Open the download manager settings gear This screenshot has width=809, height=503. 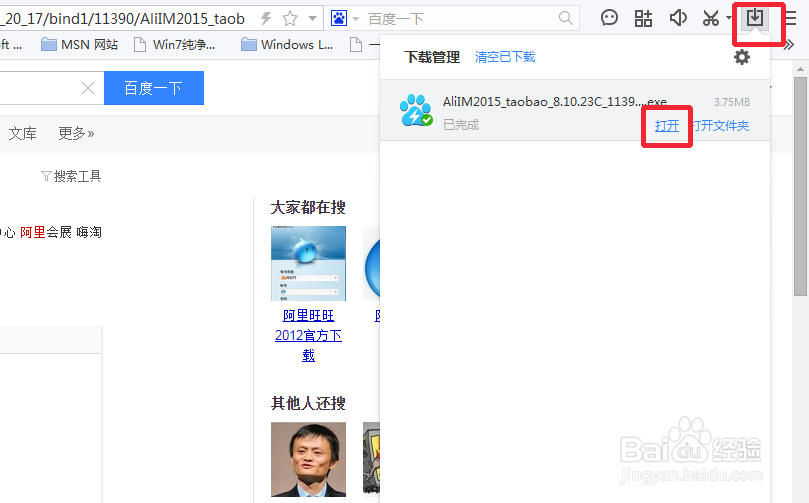click(742, 57)
